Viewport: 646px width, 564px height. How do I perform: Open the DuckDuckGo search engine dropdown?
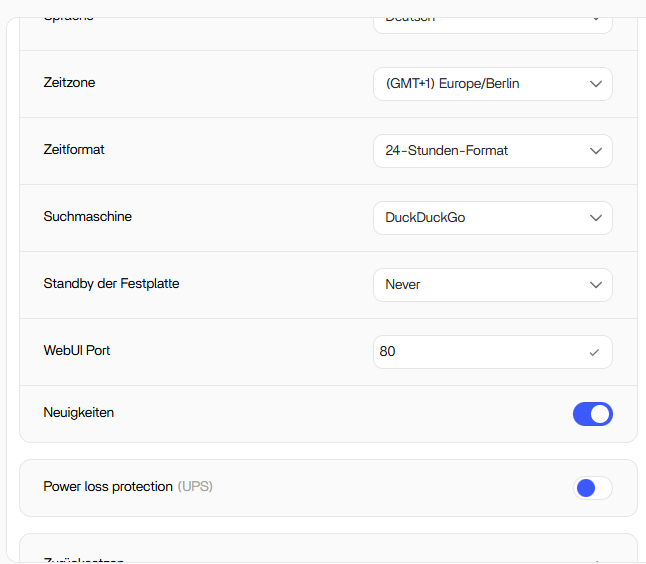point(480,218)
